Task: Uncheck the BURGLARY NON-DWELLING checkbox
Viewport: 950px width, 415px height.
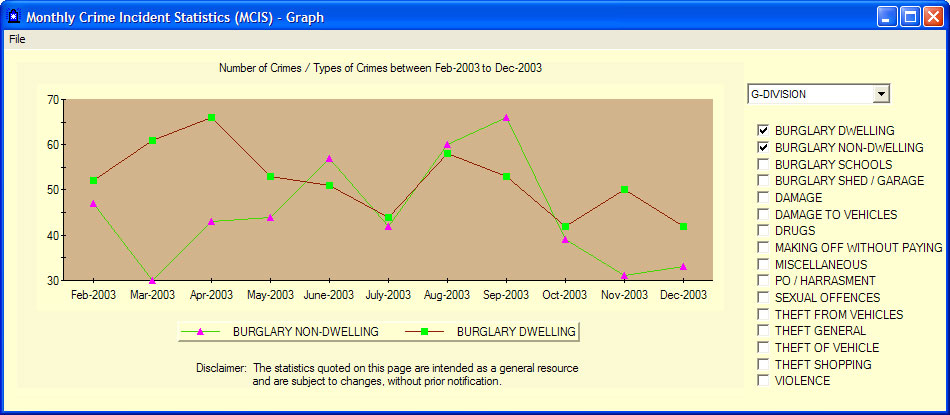Action: coord(764,148)
